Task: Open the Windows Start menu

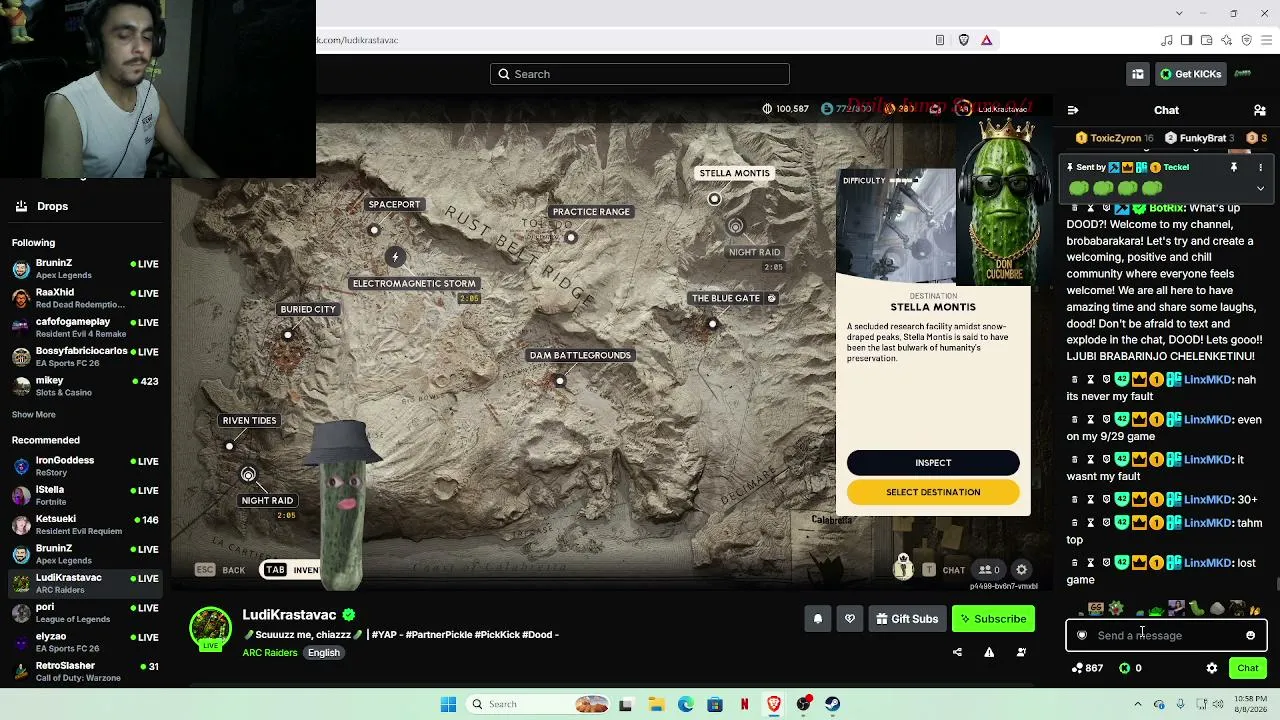Action: (x=448, y=704)
